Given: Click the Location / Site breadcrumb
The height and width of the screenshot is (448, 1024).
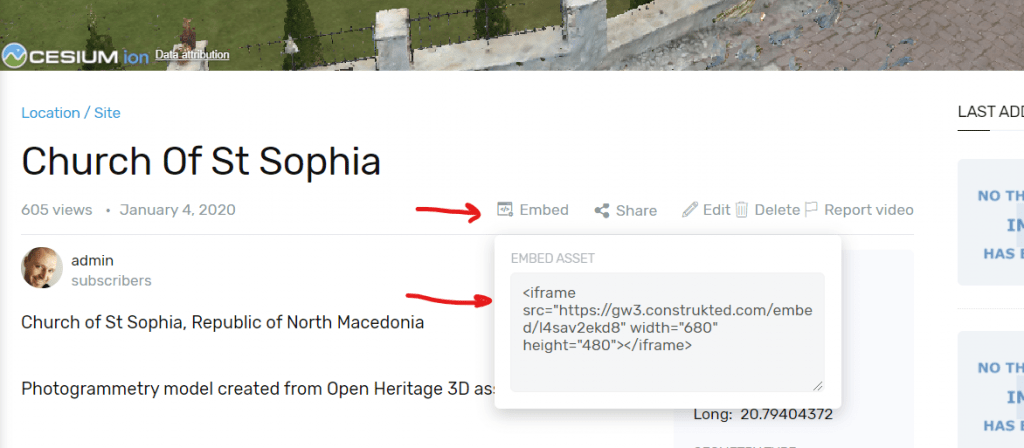Looking at the screenshot, I should 71,113.
